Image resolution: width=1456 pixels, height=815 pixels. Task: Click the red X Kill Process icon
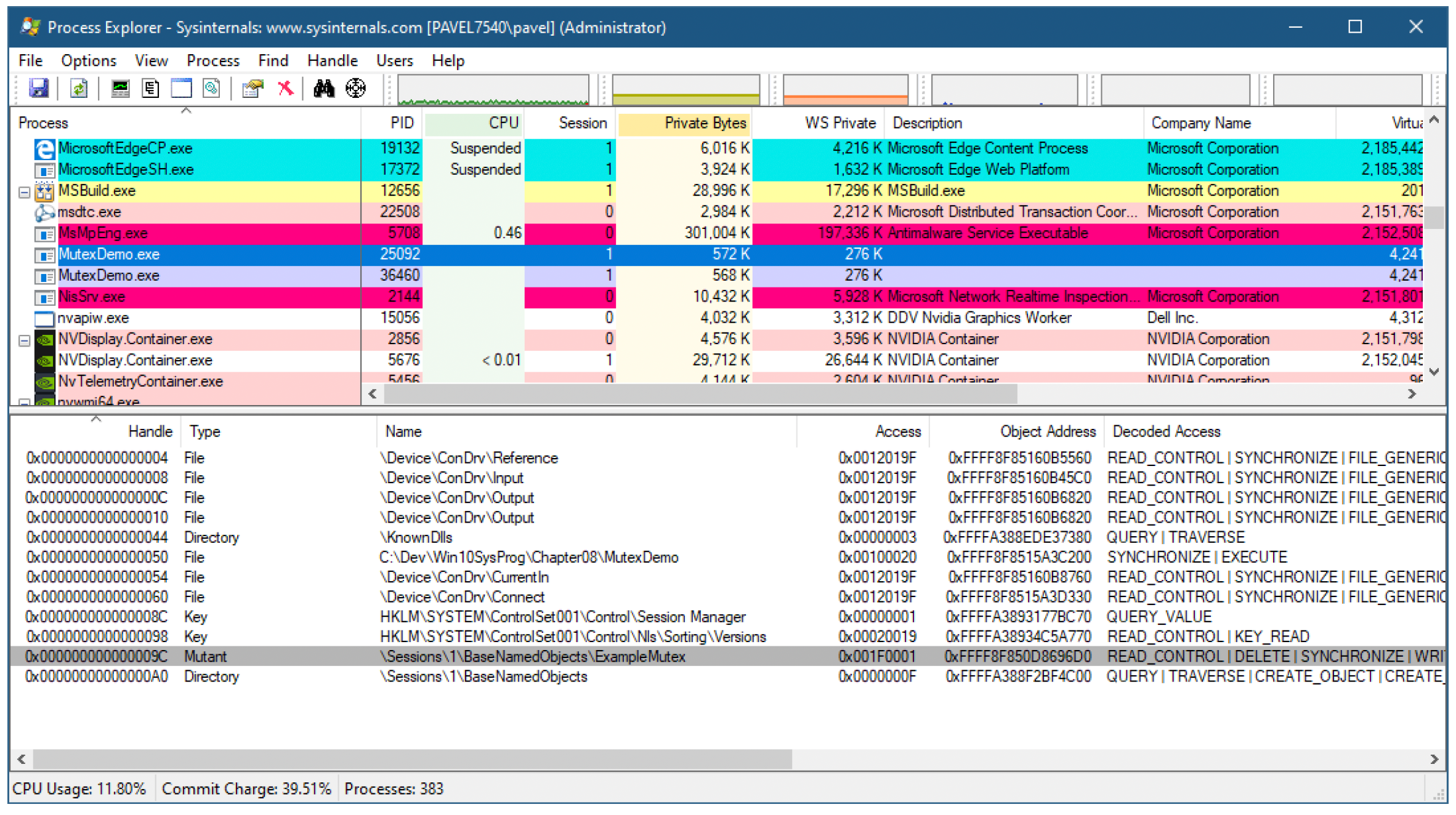click(x=285, y=89)
